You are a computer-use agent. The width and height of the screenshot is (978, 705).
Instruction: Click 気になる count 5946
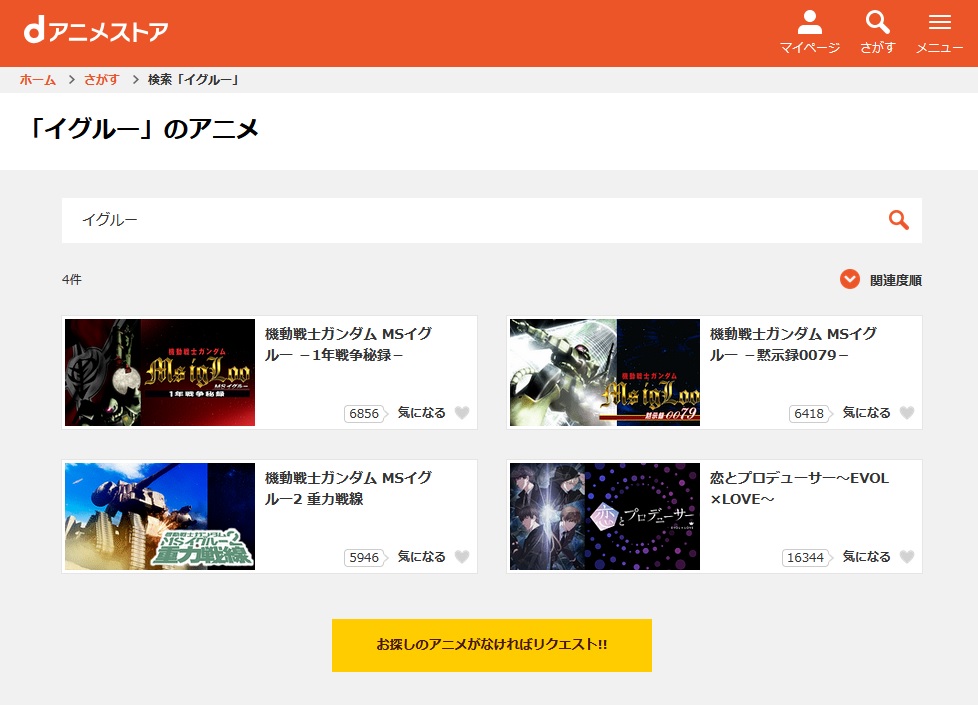click(x=365, y=557)
